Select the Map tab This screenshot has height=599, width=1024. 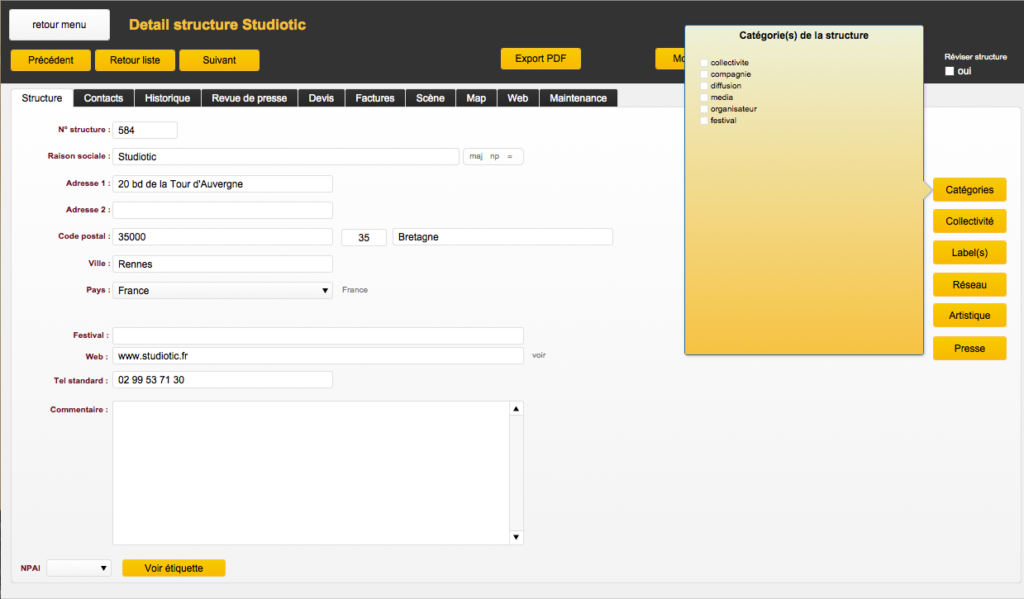[x=476, y=98]
